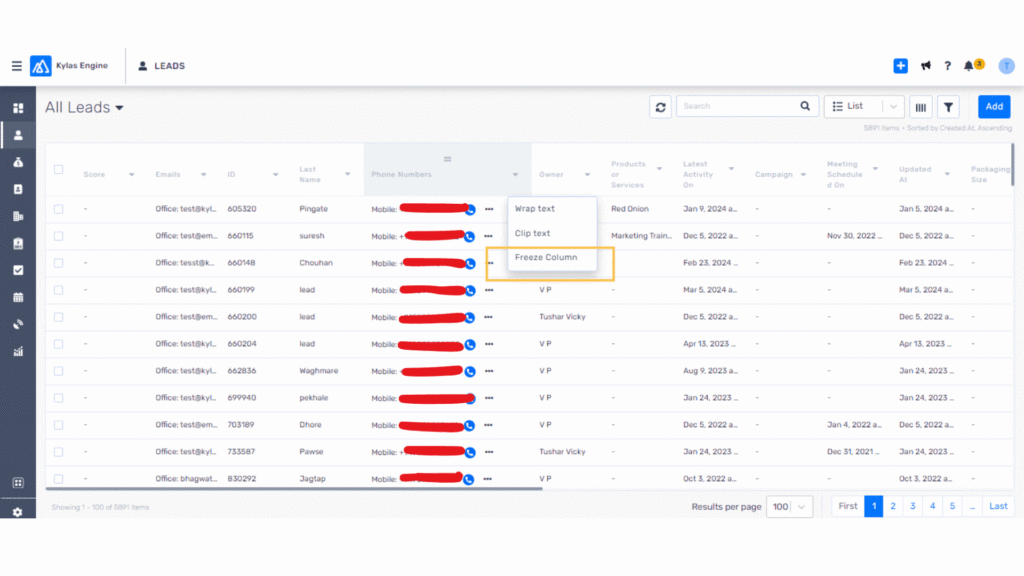Open notifications via the bell icon
Image resolution: width=1024 pixels, height=576 pixels.
point(968,65)
